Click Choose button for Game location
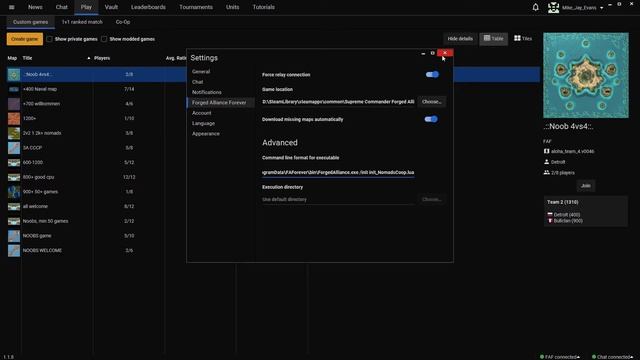Screen dimensions: 640x360 point(431,102)
